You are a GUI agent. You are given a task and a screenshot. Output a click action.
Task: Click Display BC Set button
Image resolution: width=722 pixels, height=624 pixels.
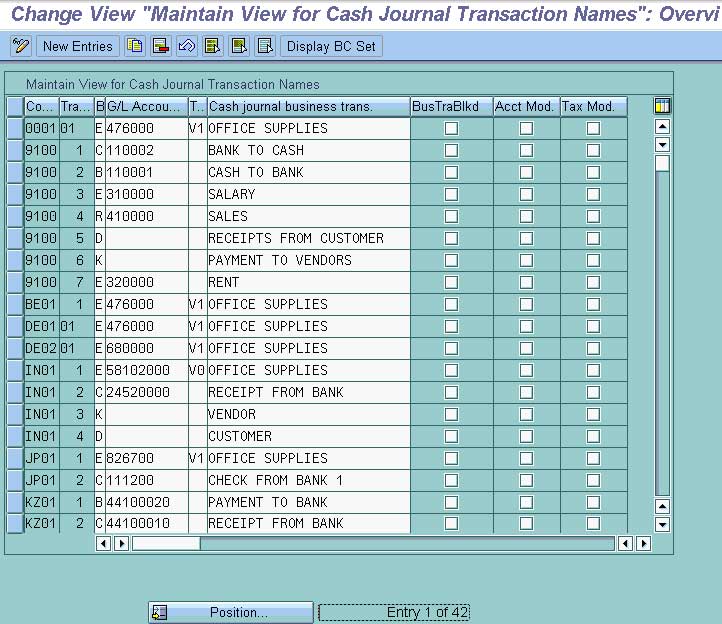[x=331, y=46]
